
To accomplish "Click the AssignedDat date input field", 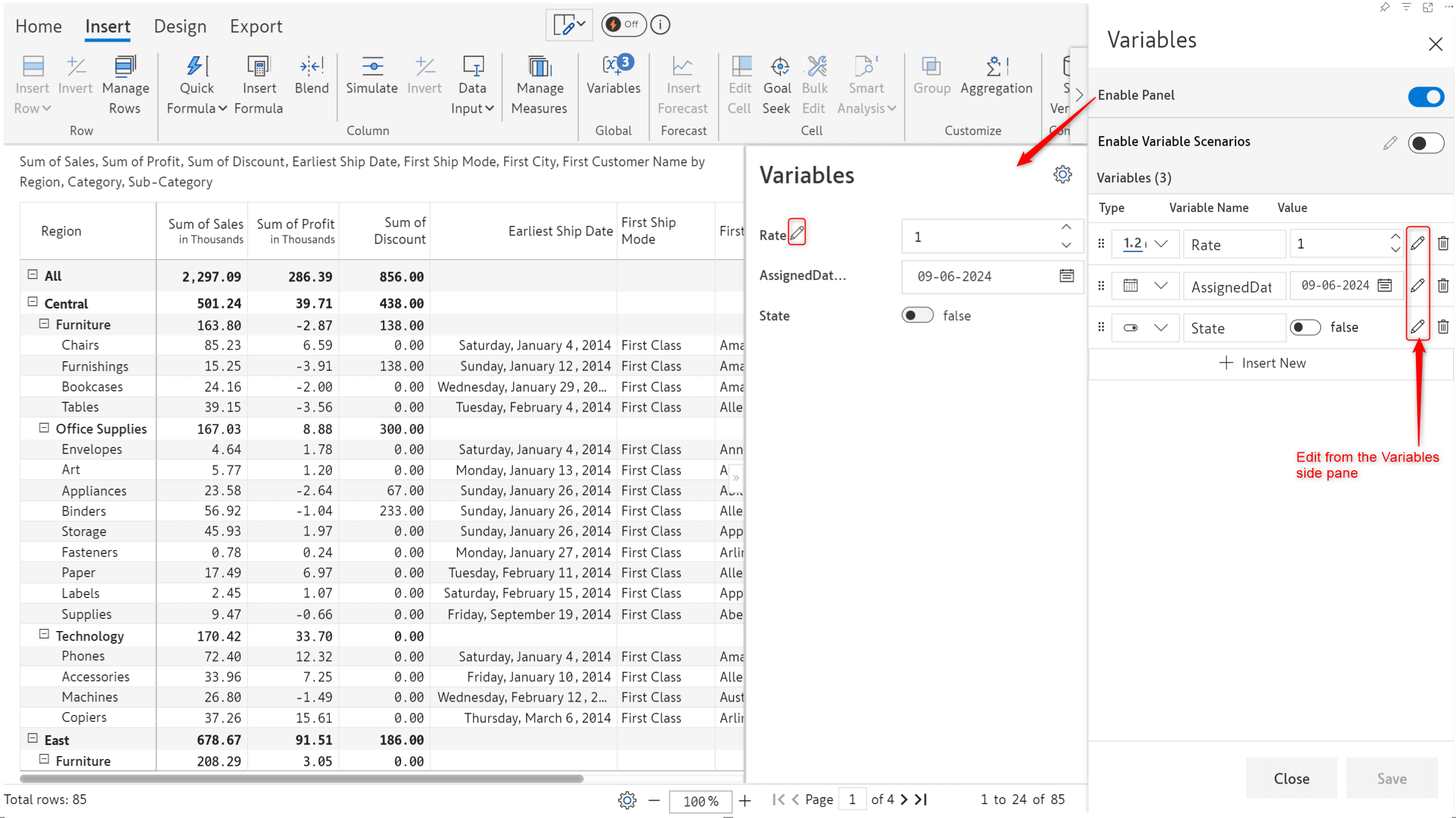I will point(1340,285).
